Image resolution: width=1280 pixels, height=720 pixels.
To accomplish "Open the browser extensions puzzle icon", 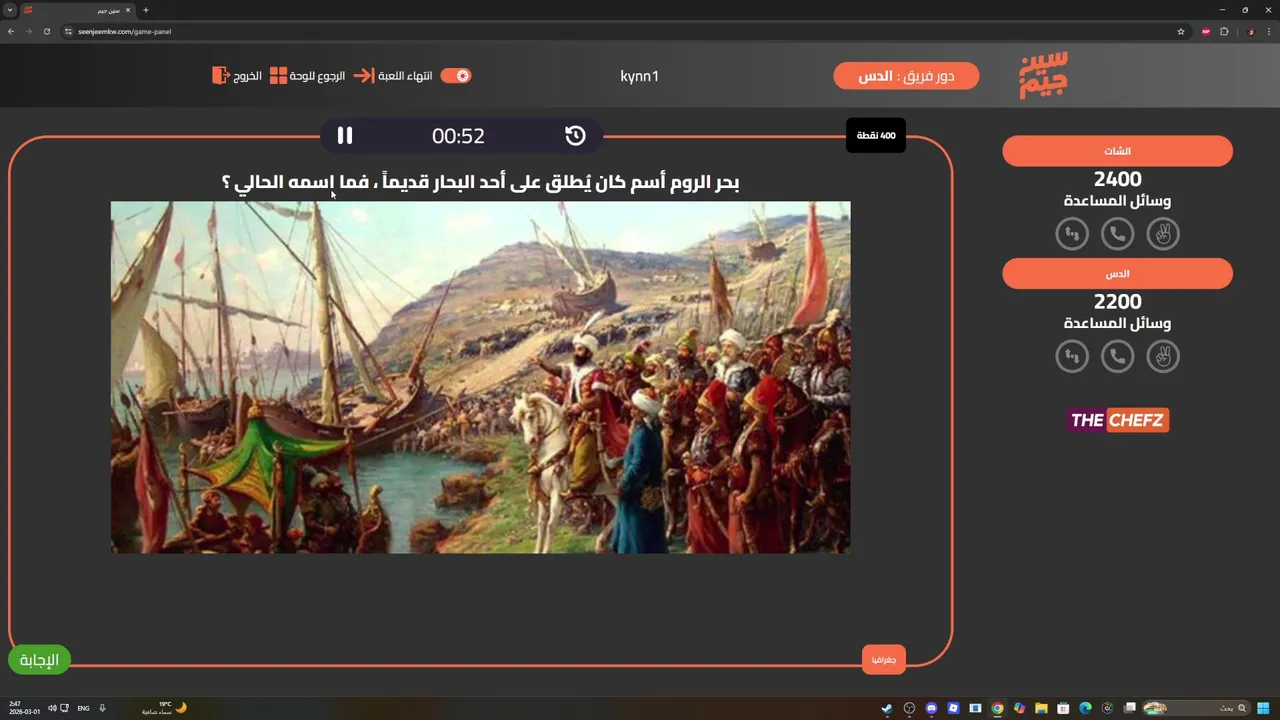I will (x=1224, y=31).
